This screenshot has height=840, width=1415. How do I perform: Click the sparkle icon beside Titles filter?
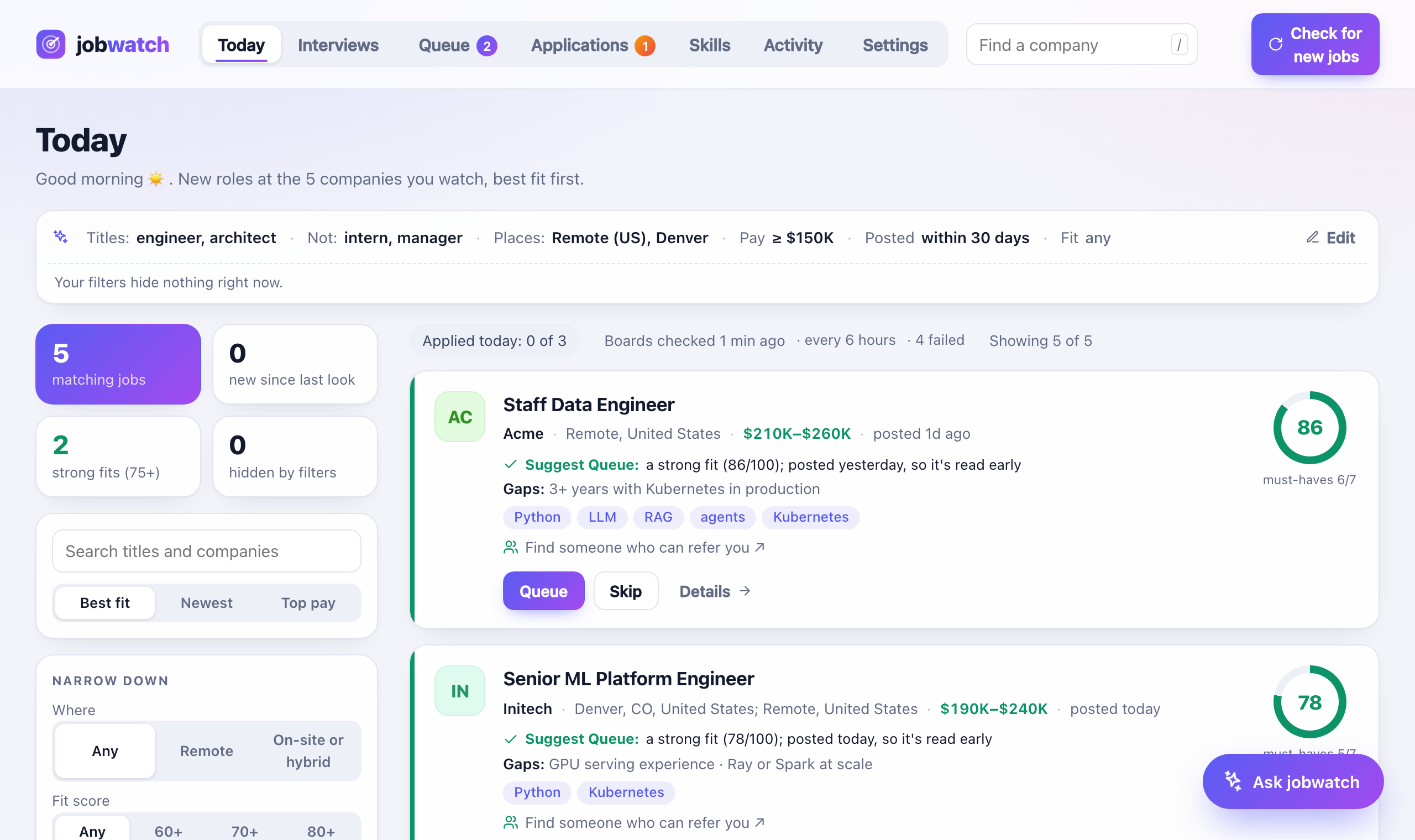(61, 237)
